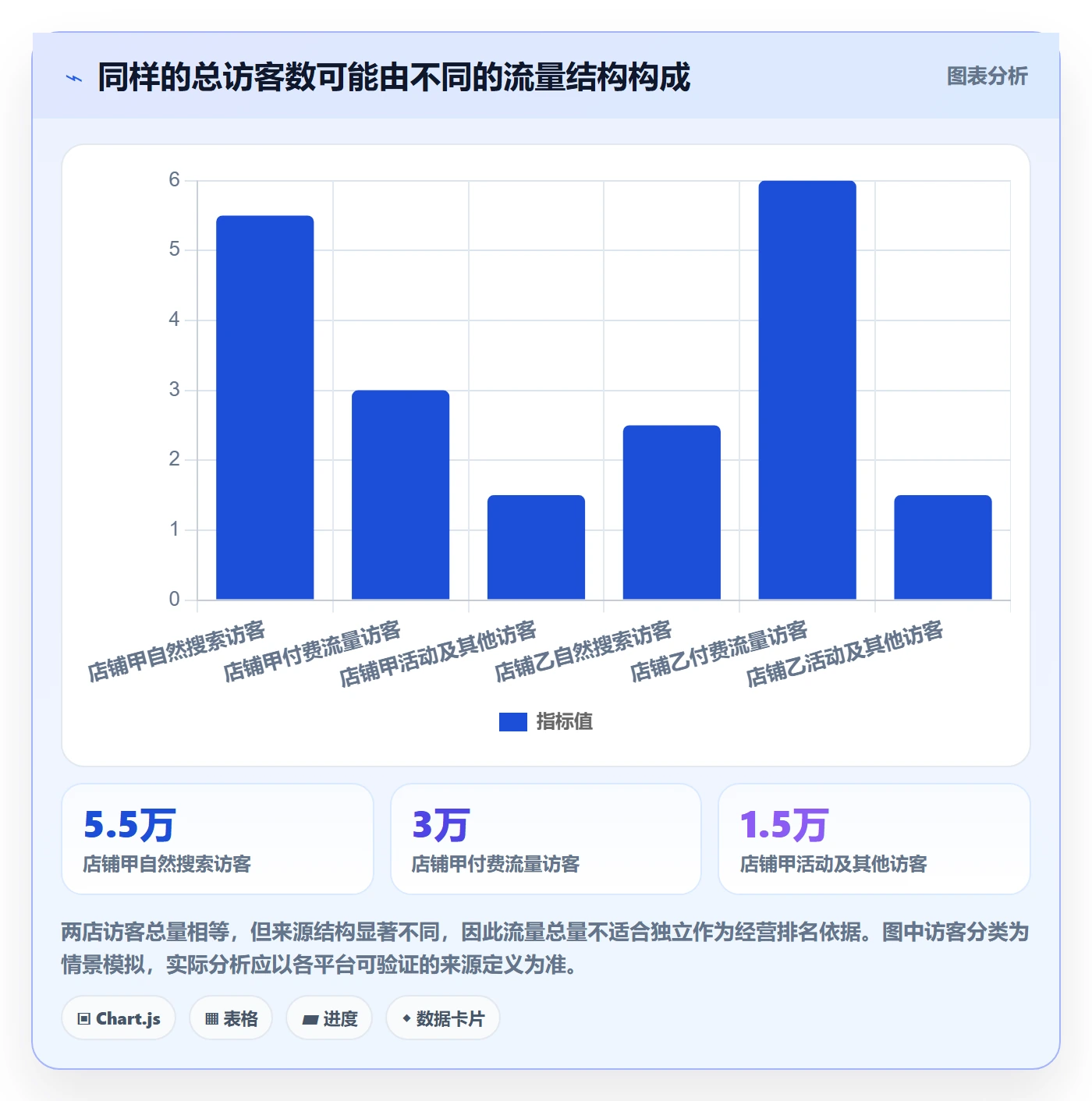Click the grid icon on 表格 chip
This screenshot has width=1092, height=1101.
point(211,1019)
